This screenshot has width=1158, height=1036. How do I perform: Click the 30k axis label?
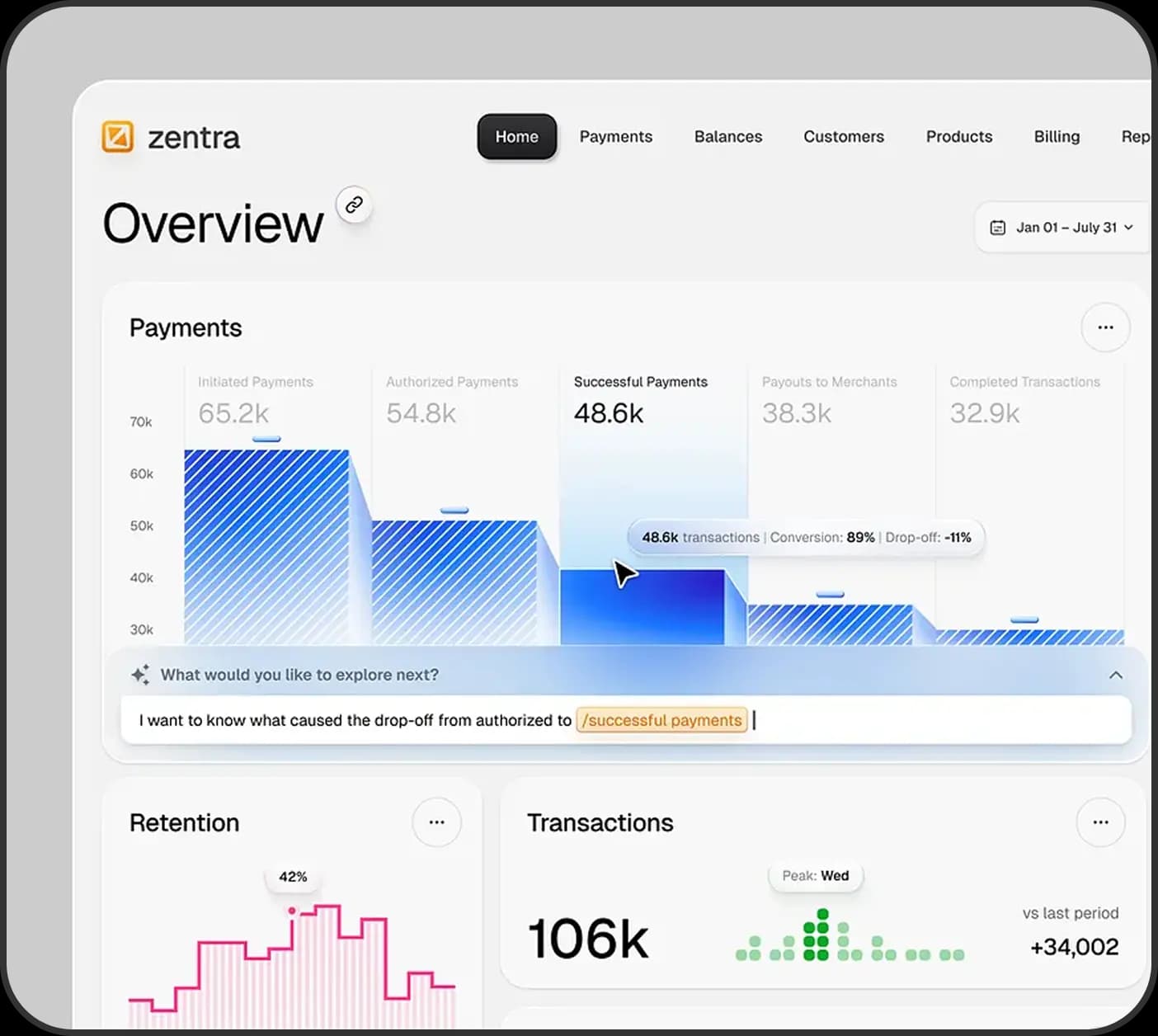[141, 630]
